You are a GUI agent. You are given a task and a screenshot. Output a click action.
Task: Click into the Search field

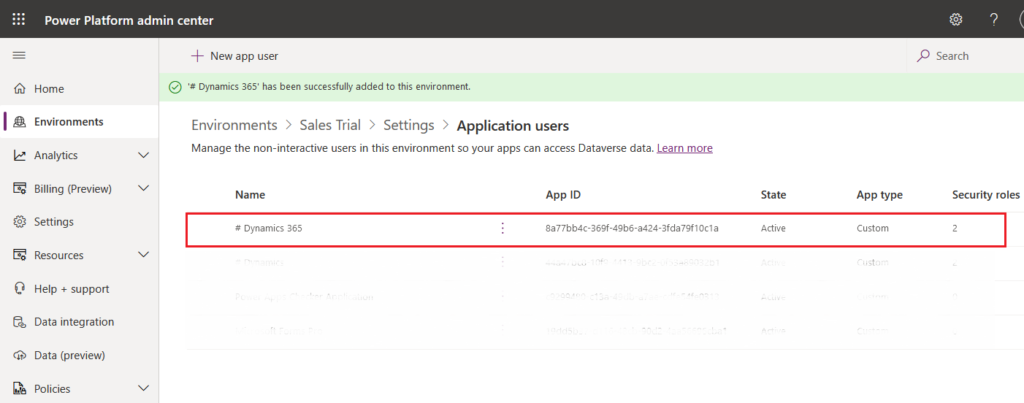tap(965, 56)
